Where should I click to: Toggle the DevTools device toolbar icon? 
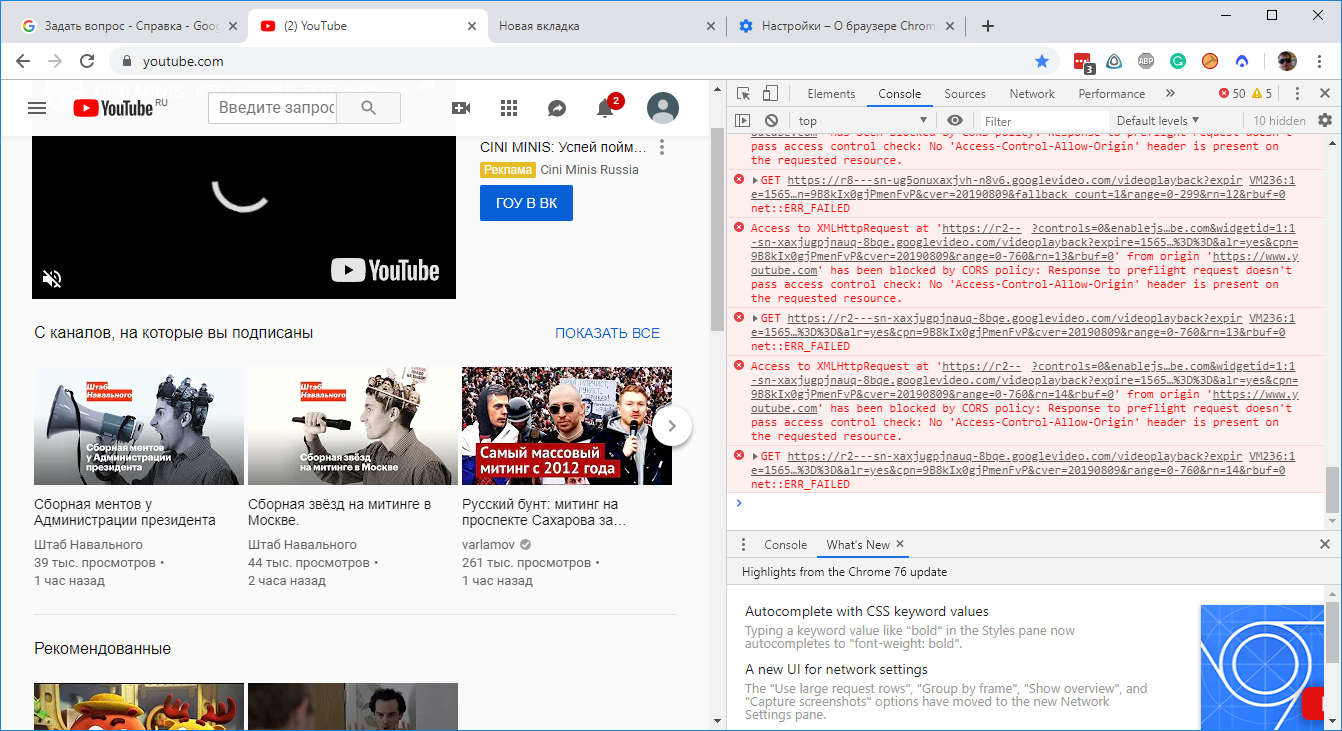coord(770,94)
